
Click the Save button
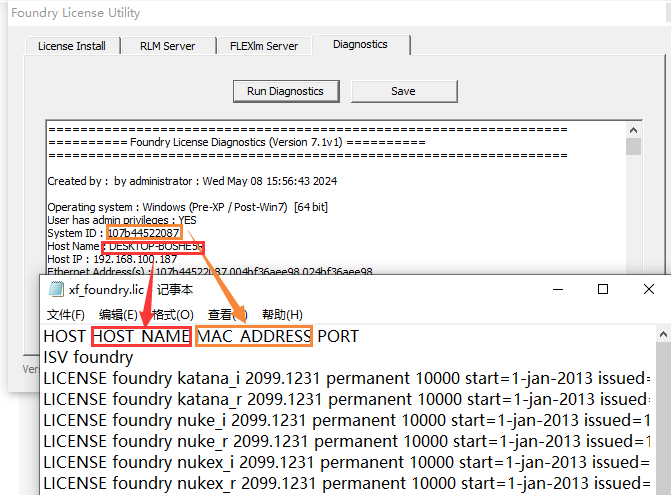[404, 91]
